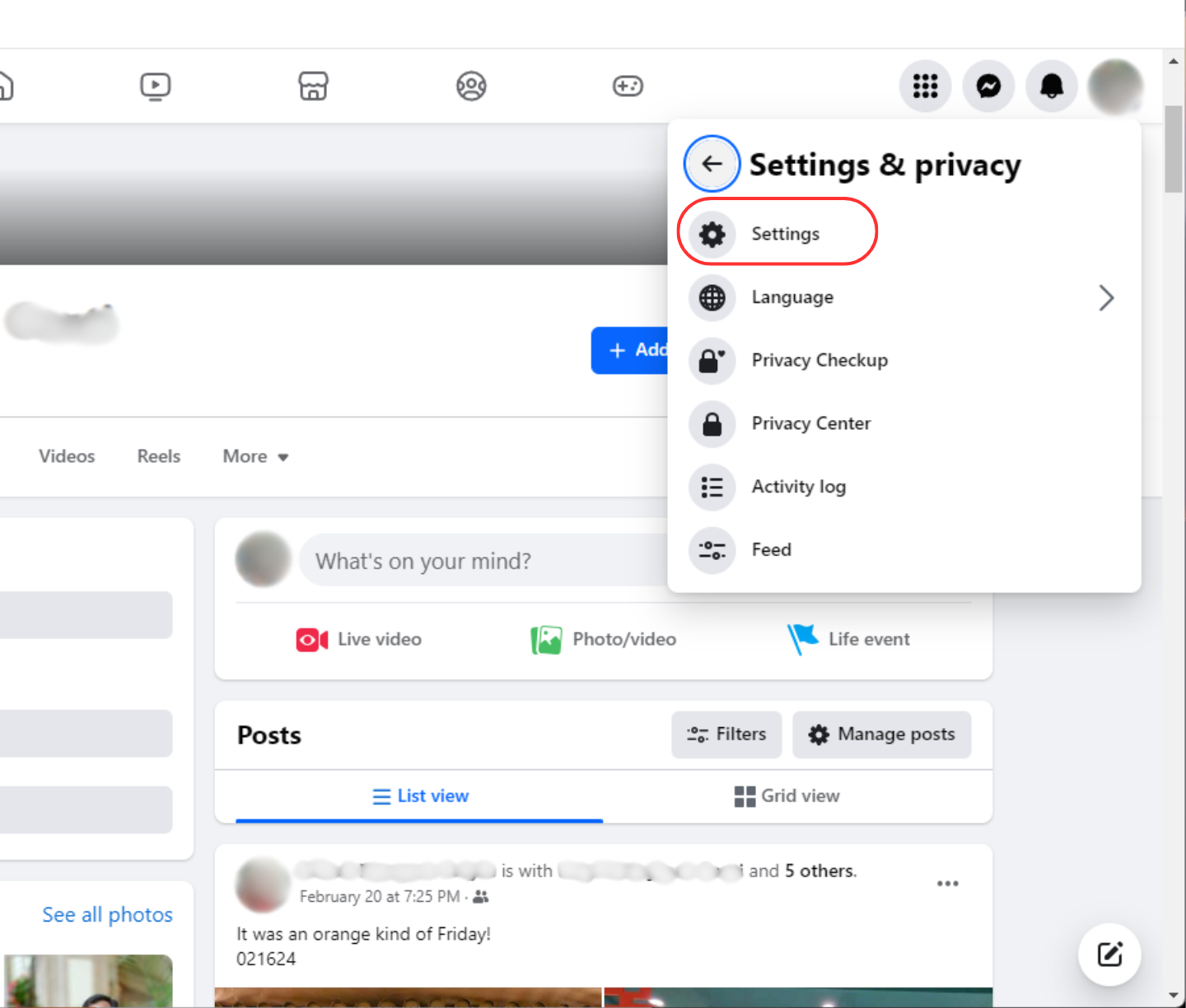Go back using the arrow beside Settings & privacy
This screenshot has width=1186, height=1008.
click(x=712, y=164)
